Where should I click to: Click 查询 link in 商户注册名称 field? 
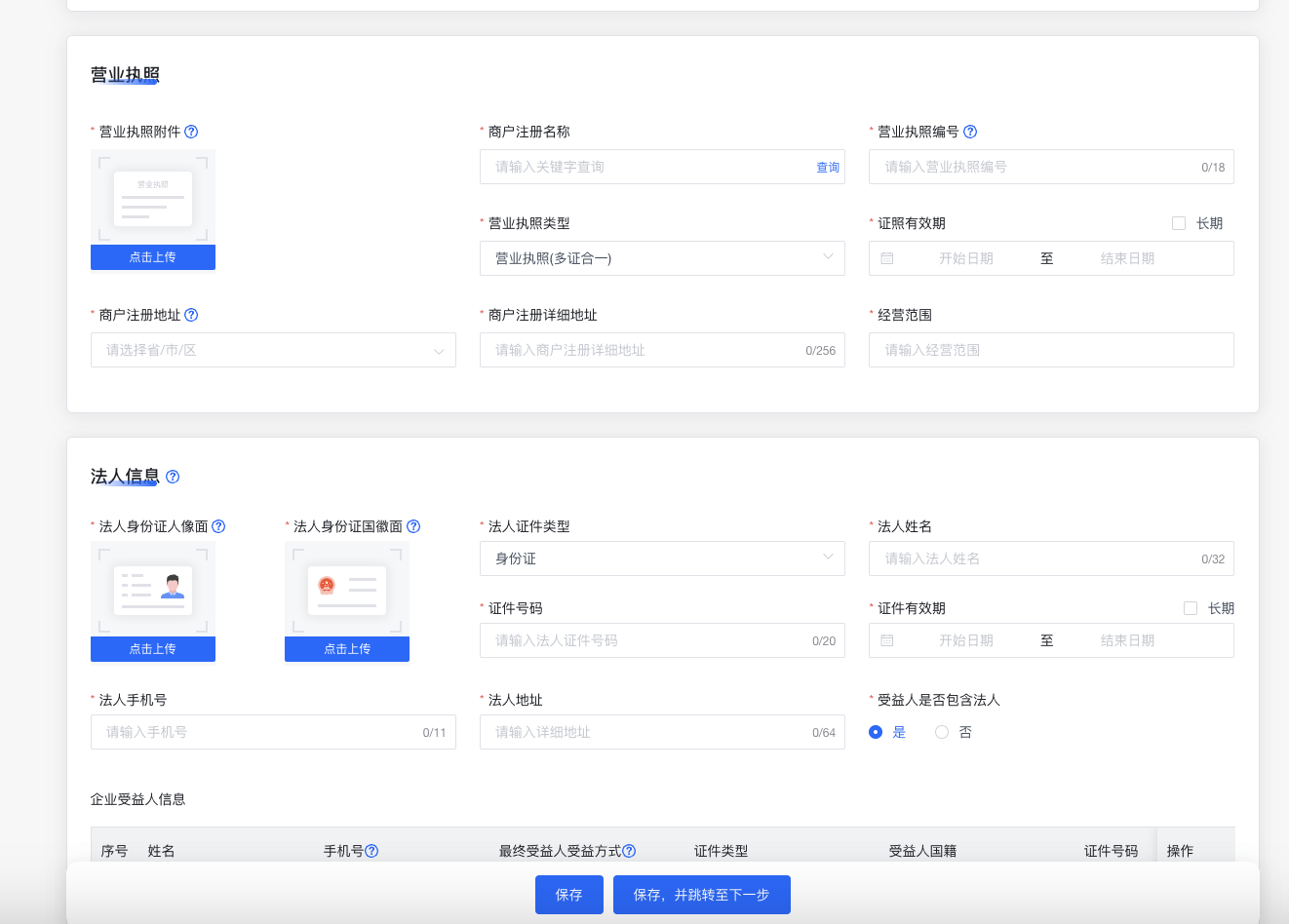coord(828,168)
